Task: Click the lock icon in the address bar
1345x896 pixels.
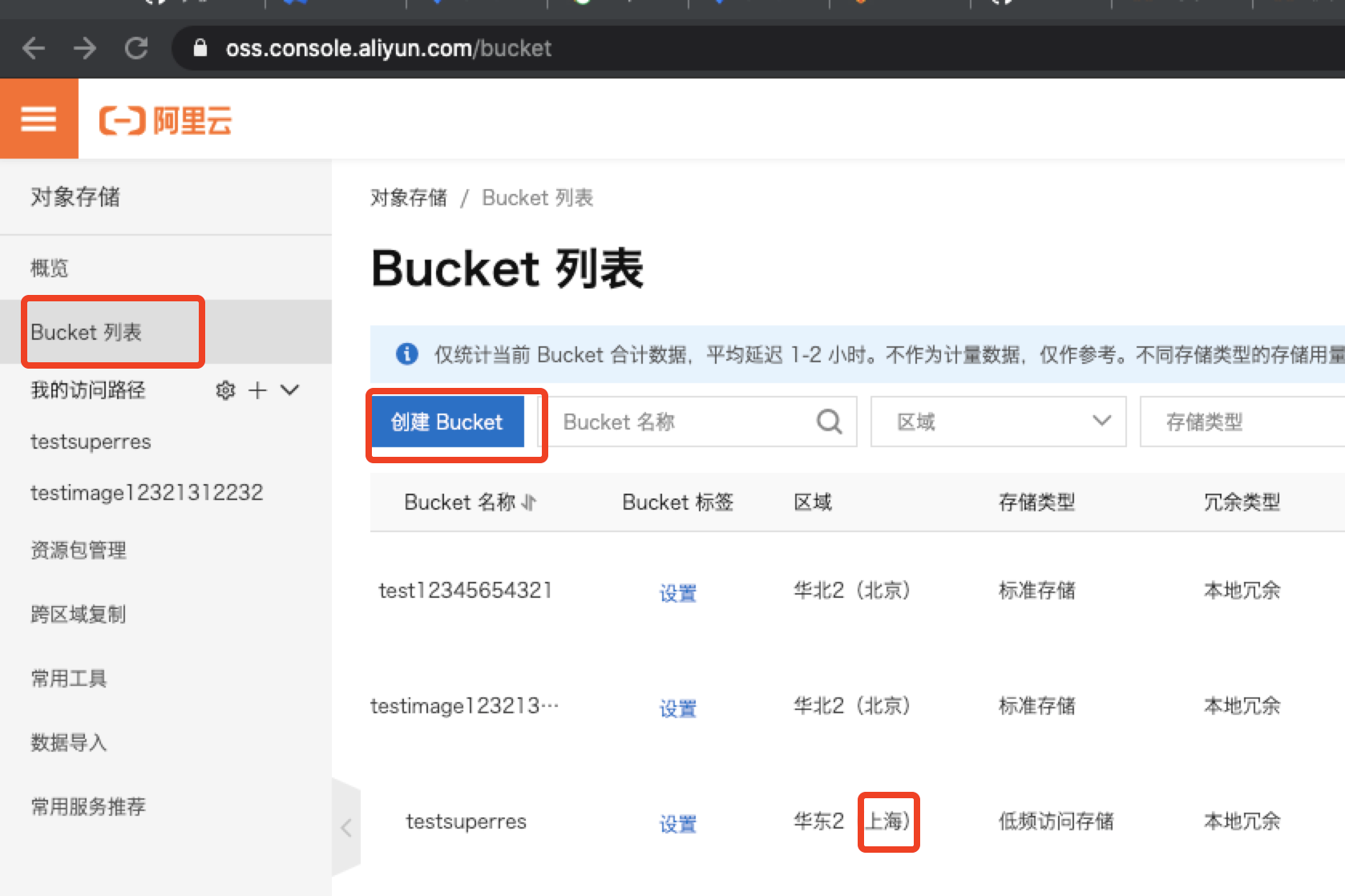Action: pyautogui.click(x=200, y=48)
